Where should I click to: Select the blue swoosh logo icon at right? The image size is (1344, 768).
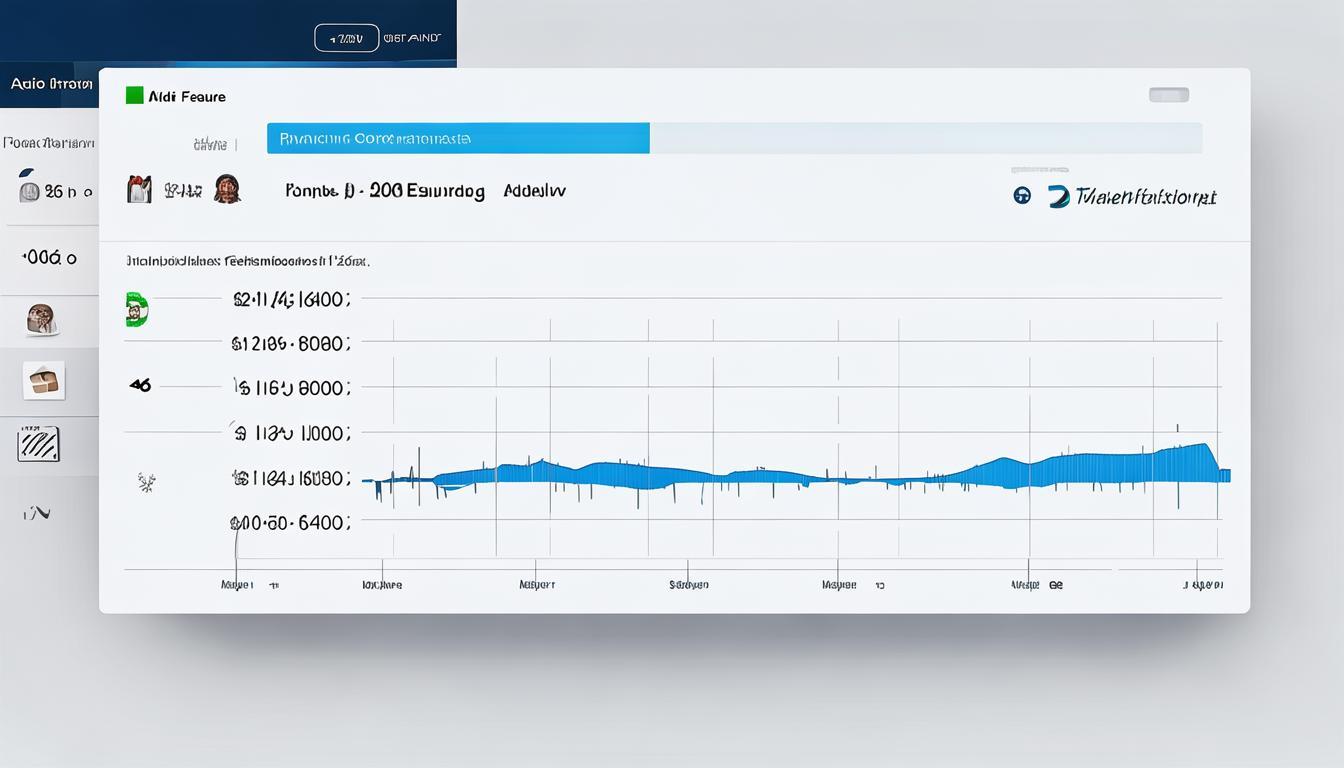click(x=1058, y=196)
